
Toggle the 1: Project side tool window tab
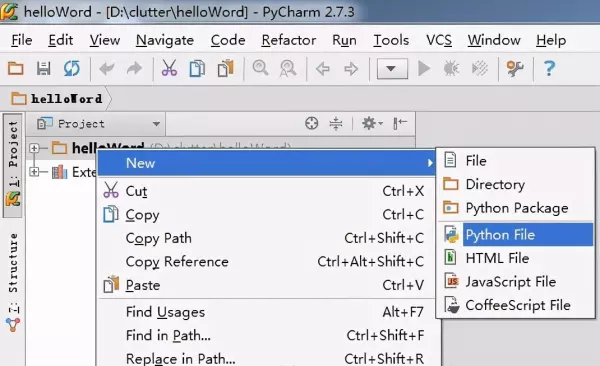click(13, 165)
